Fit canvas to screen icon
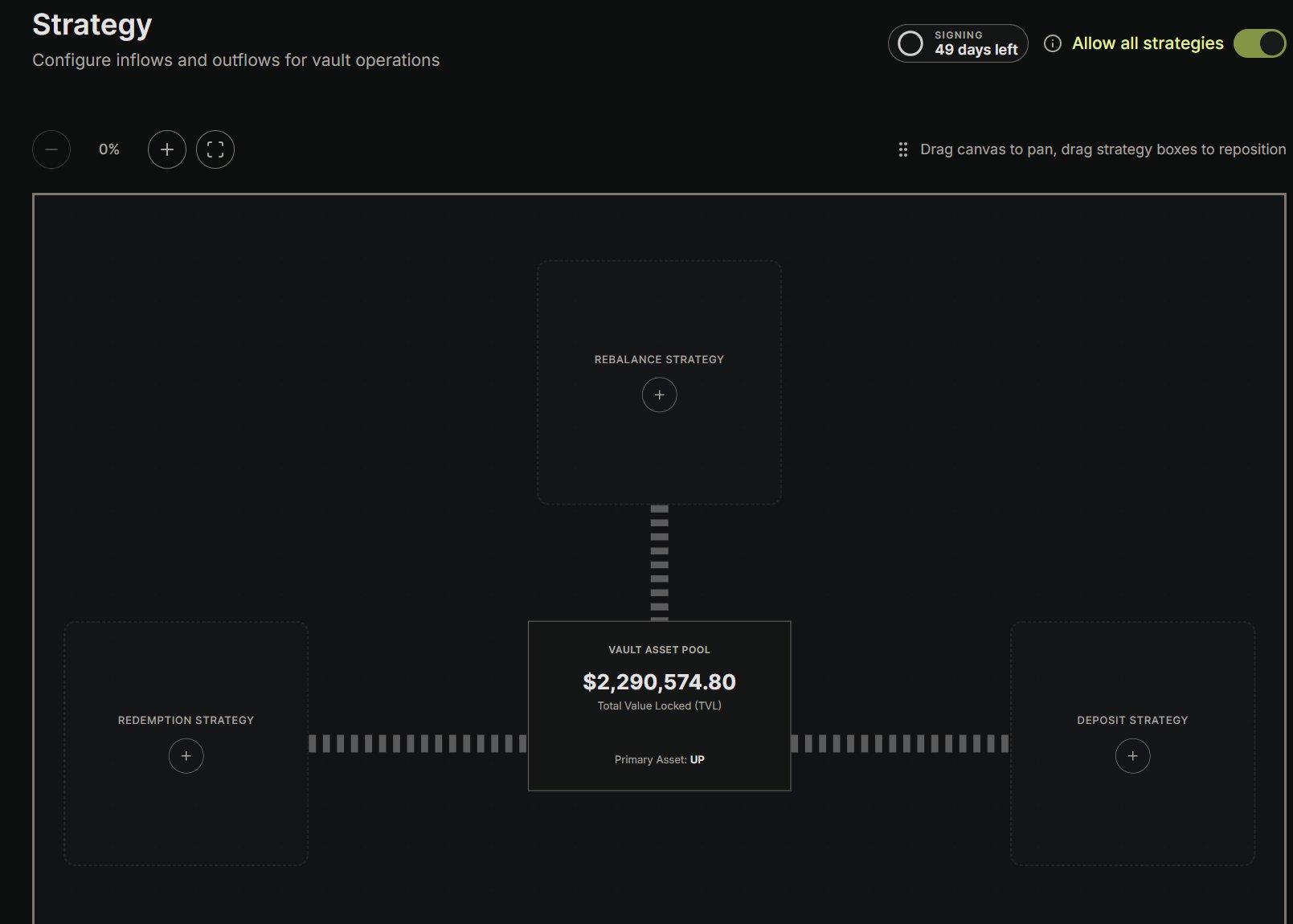The image size is (1293, 924). tap(215, 149)
